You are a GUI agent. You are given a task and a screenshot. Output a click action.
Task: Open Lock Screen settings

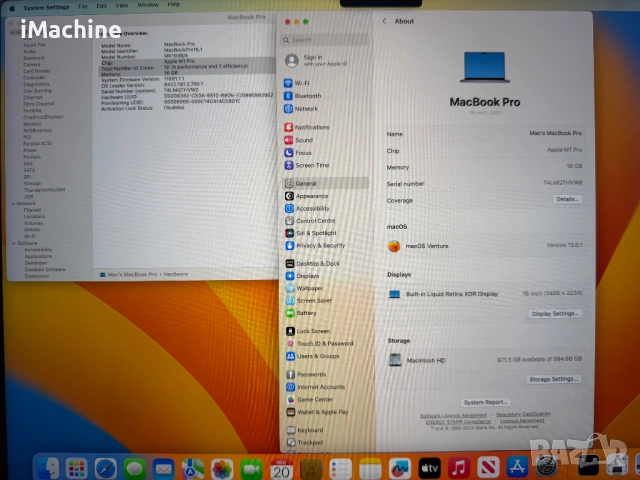[308, 331]
